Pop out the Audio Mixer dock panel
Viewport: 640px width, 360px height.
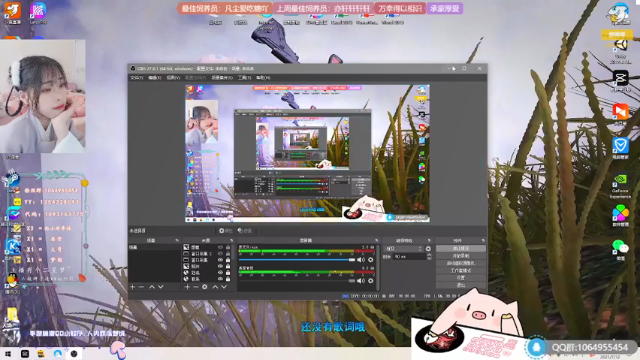376,240
